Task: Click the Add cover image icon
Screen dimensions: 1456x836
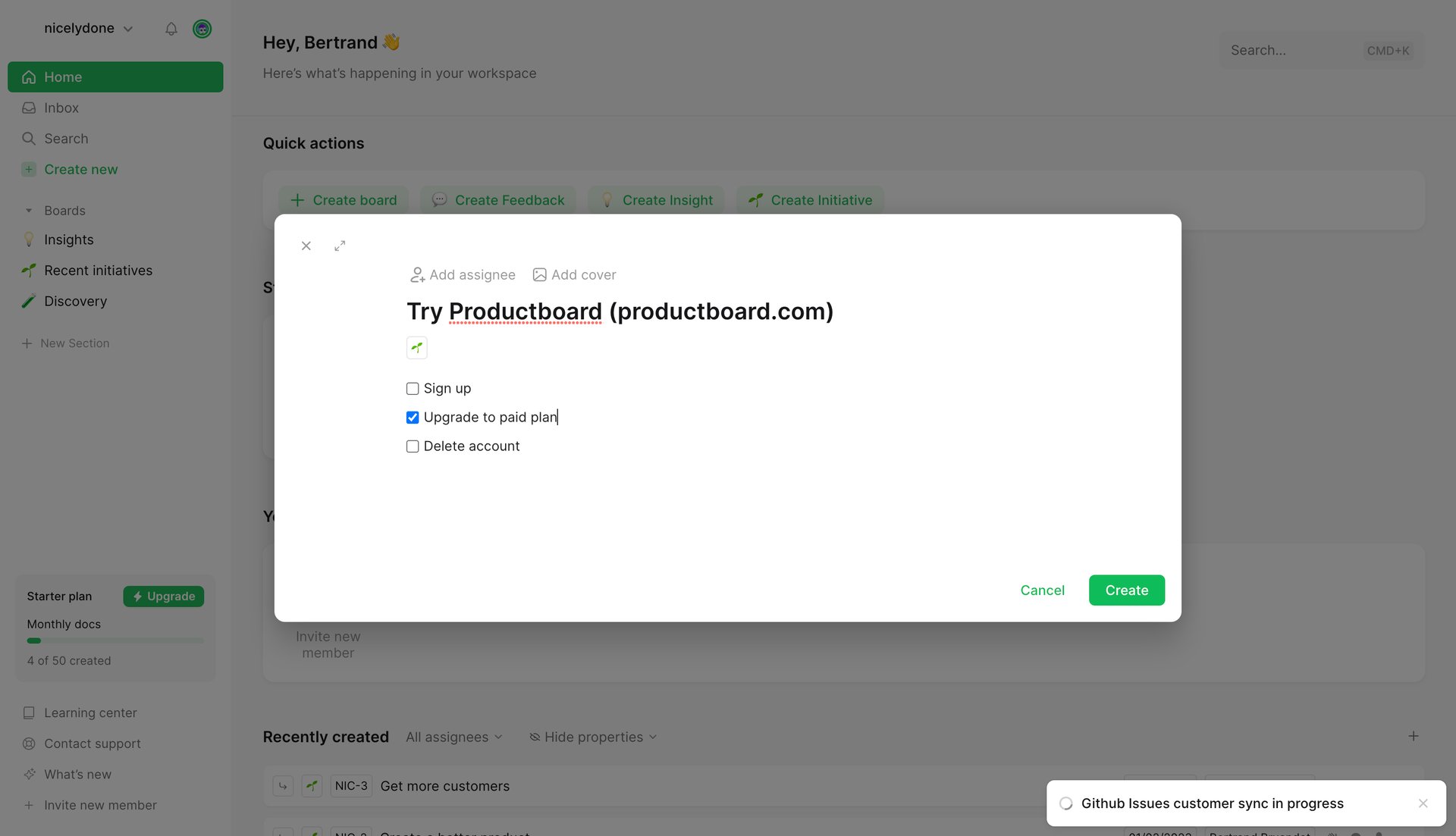Action: click(x=539, y=274)
